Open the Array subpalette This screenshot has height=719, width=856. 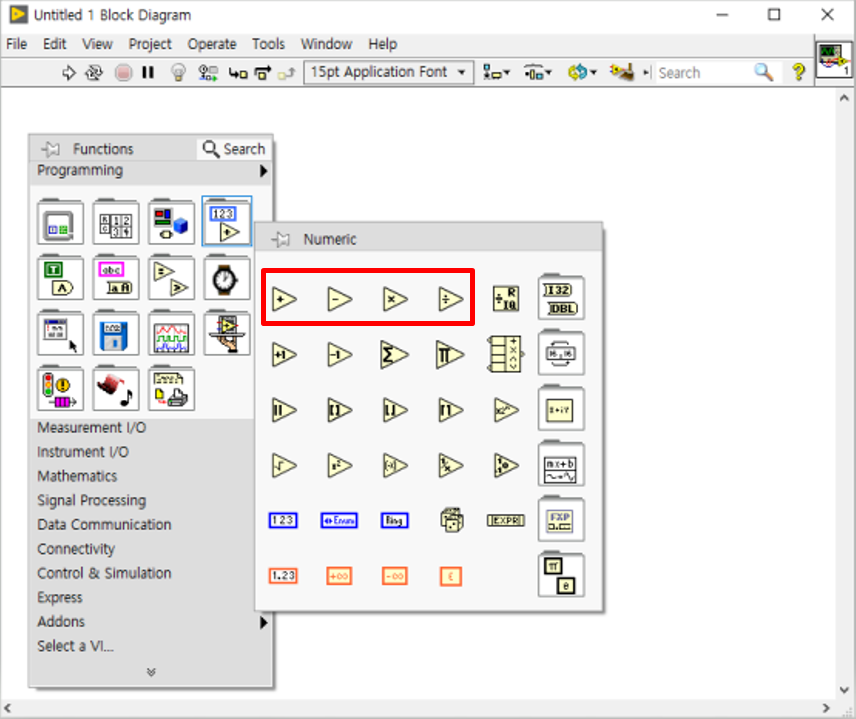pos(116,222)
